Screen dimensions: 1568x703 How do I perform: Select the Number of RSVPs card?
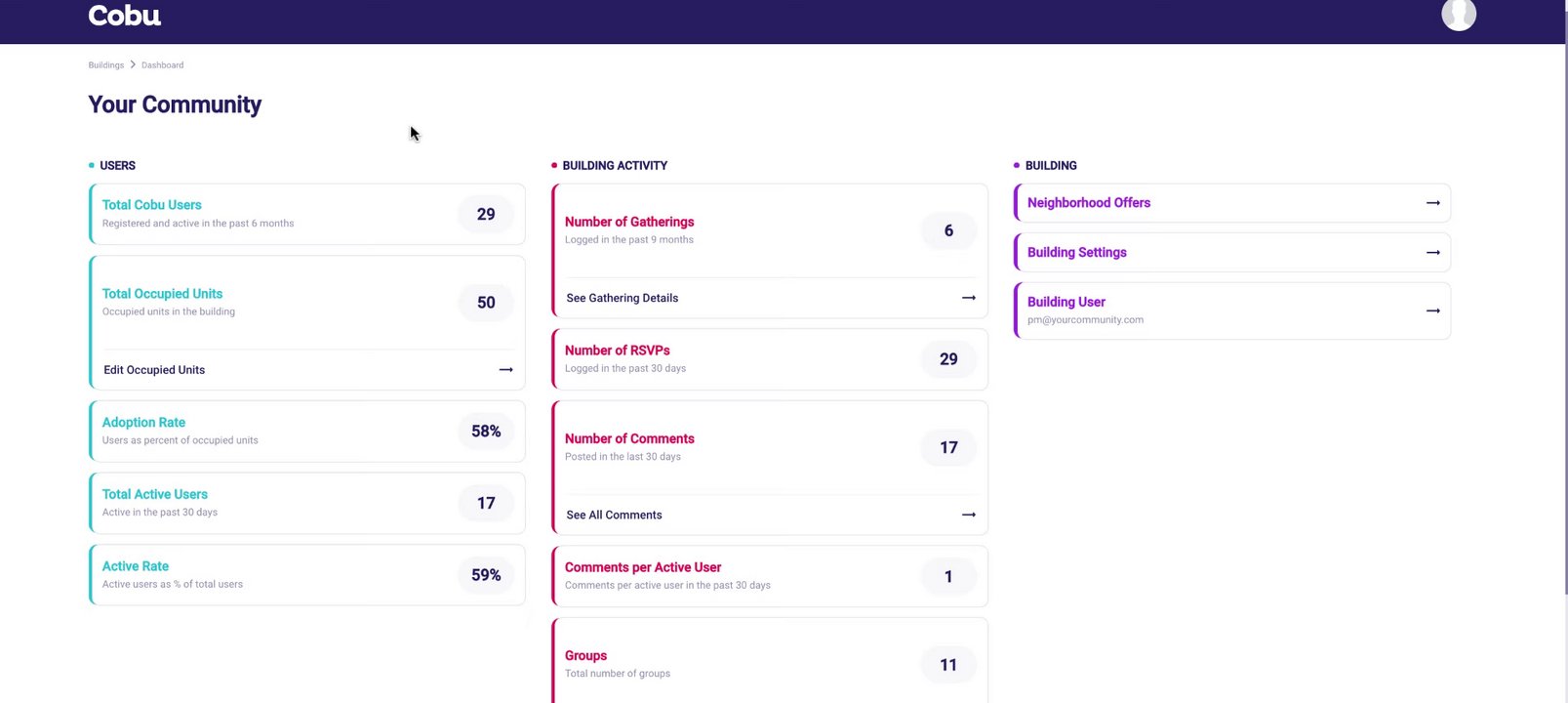click(x=742, y=359)
